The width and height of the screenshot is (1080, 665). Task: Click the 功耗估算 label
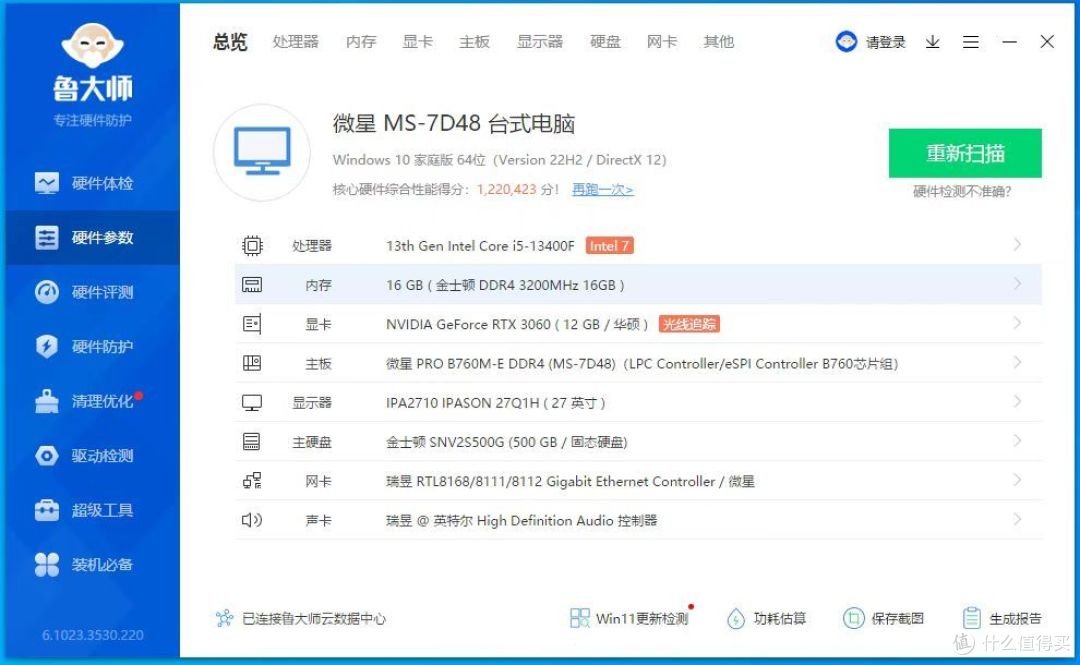[780, 619]
